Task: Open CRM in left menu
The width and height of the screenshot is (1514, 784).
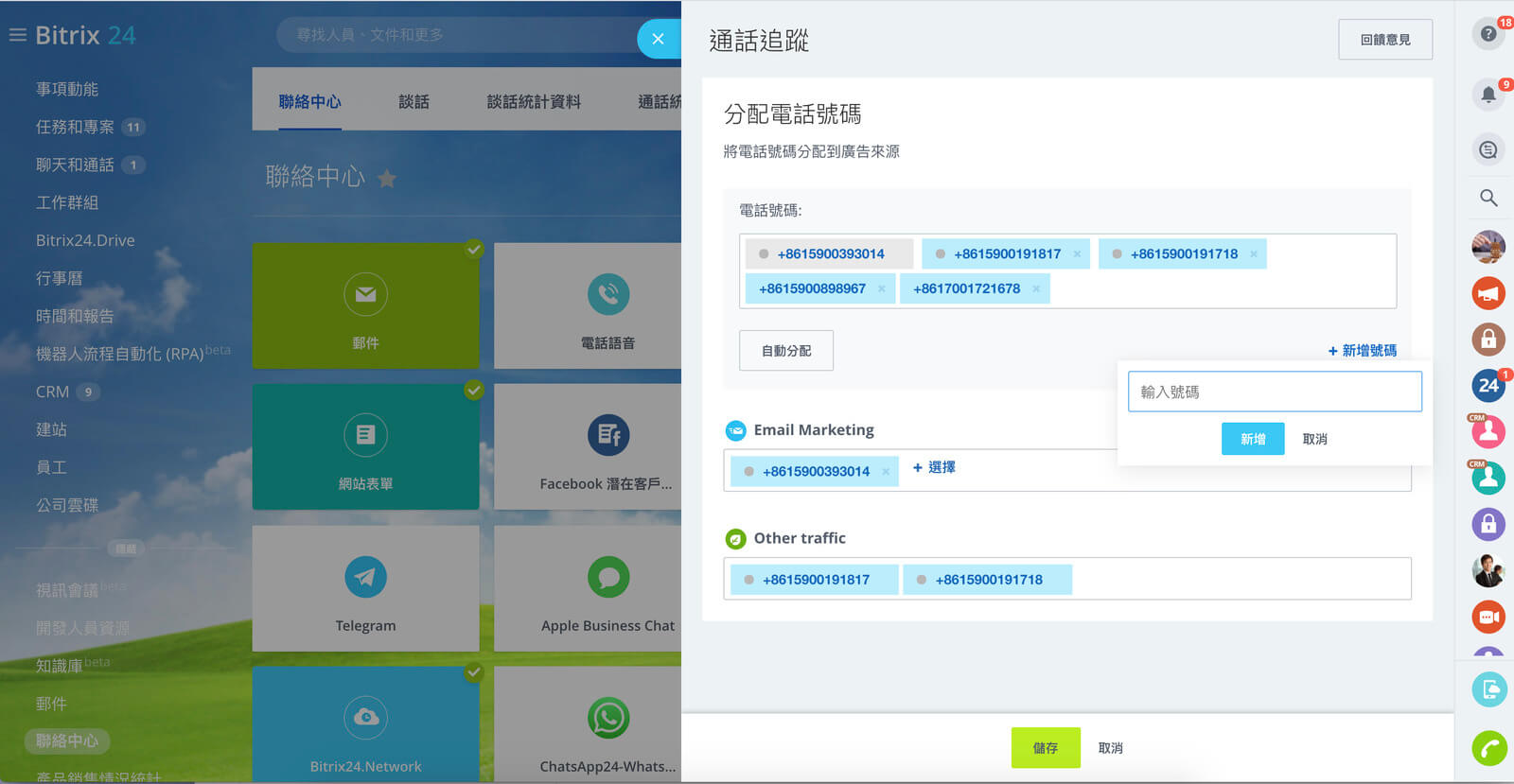Action: pos(52,392)
